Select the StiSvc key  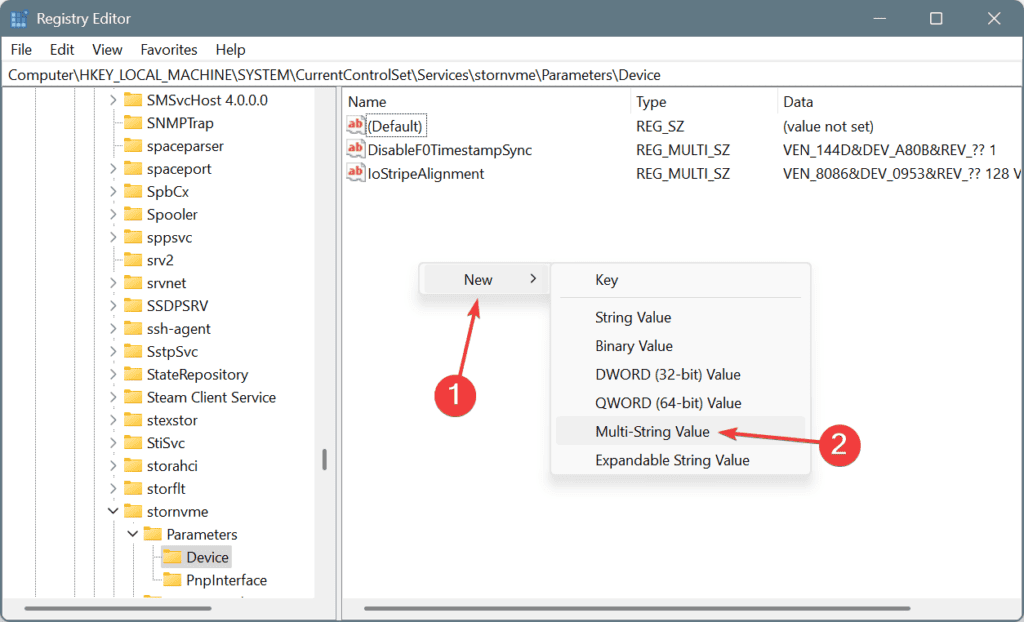166,443
